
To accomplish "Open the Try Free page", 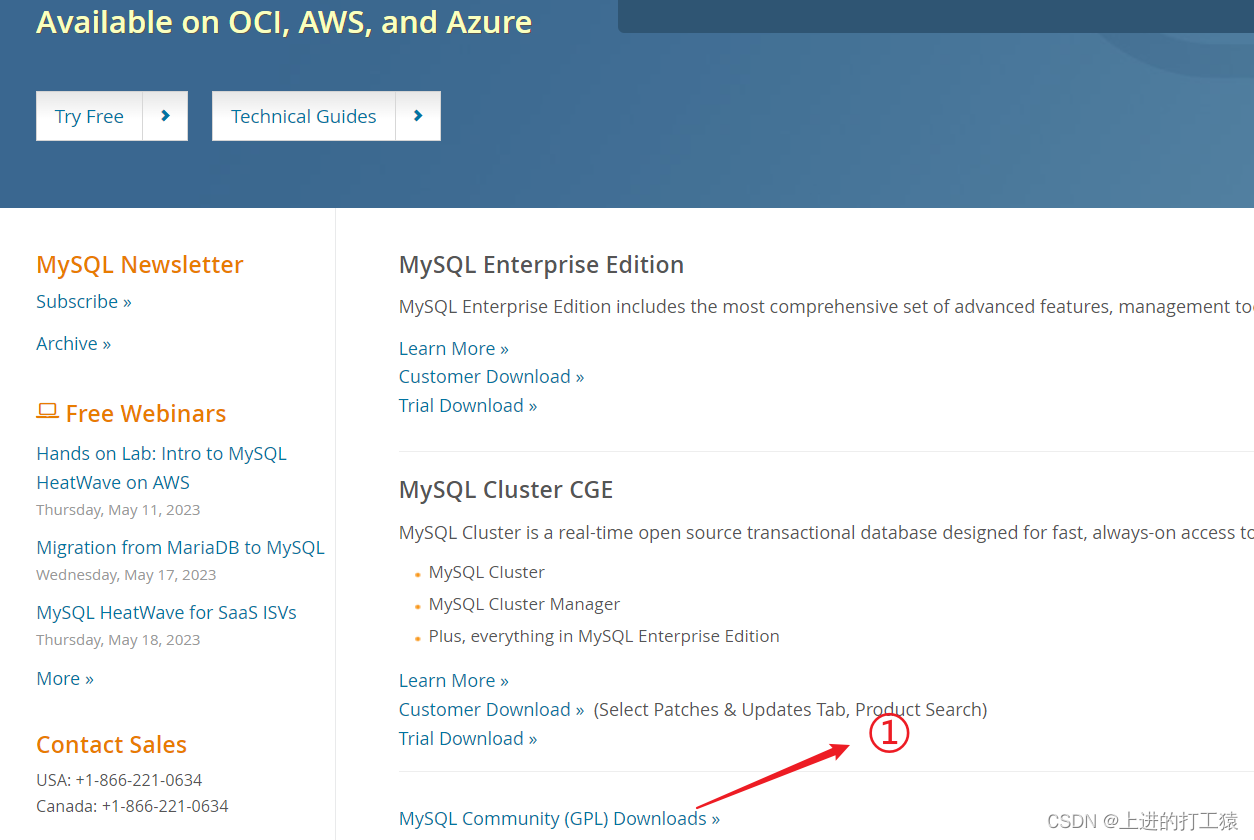I will (89, 116).
